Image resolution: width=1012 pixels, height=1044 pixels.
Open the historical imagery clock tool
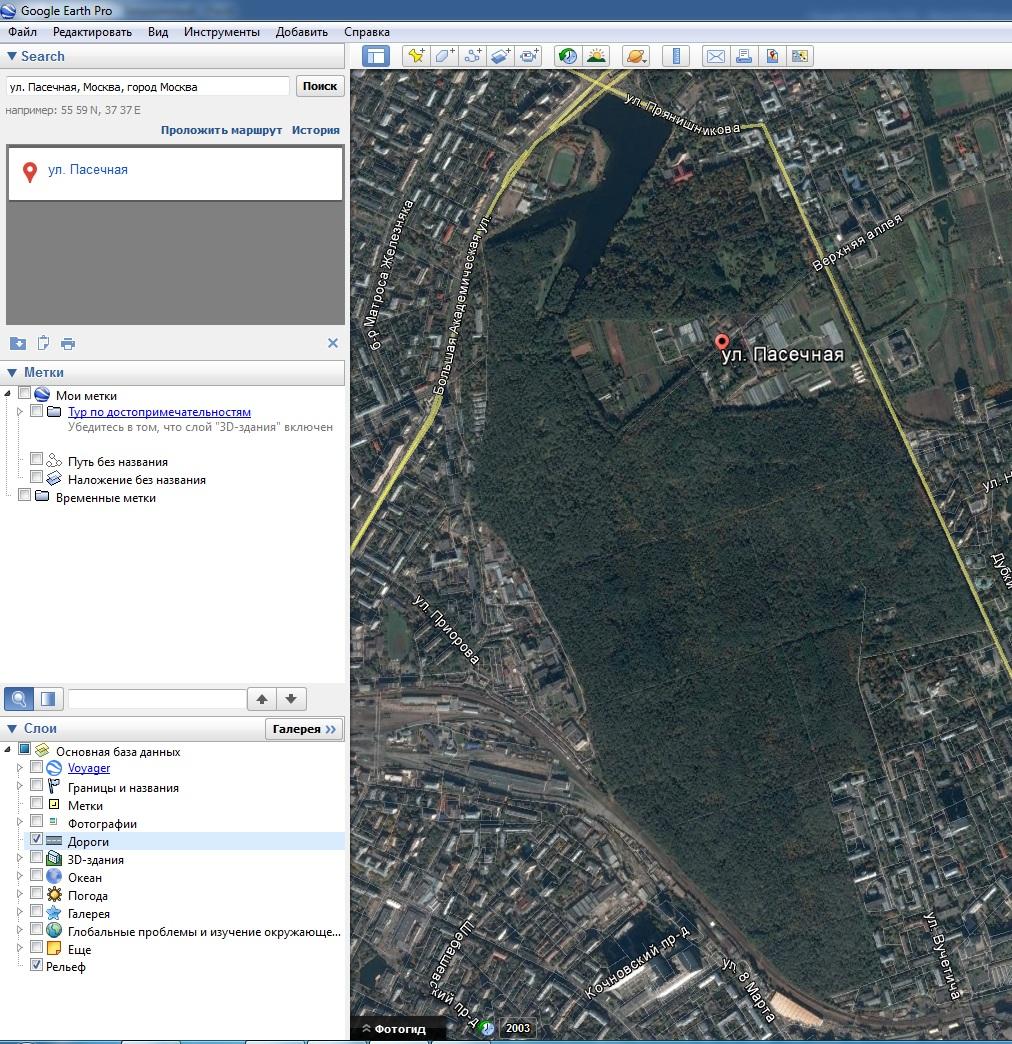568,57
